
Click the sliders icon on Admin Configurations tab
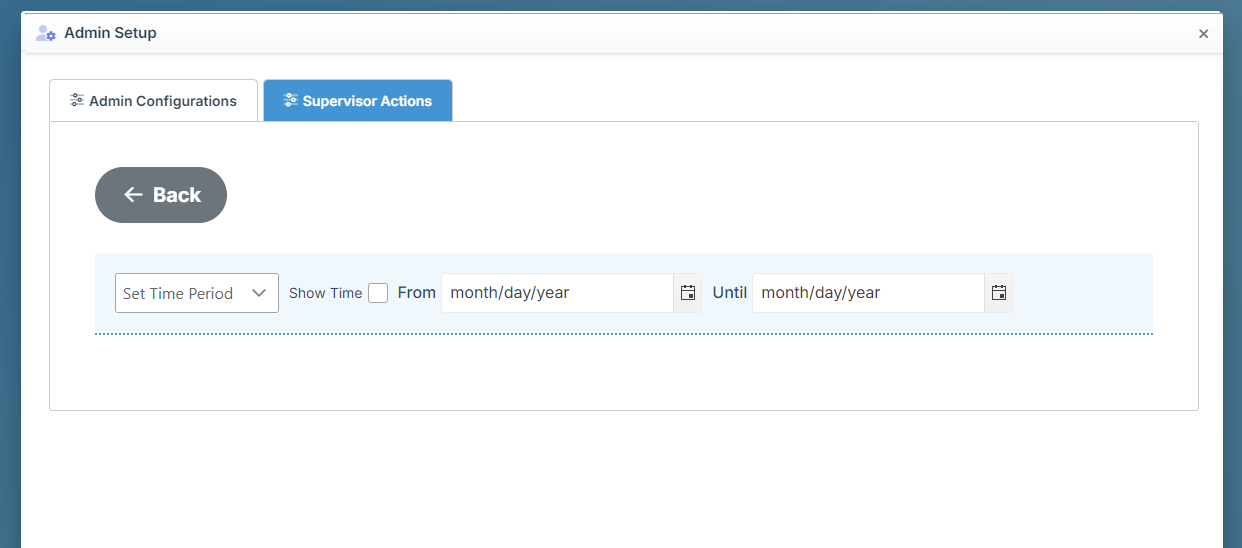(77, 100)
